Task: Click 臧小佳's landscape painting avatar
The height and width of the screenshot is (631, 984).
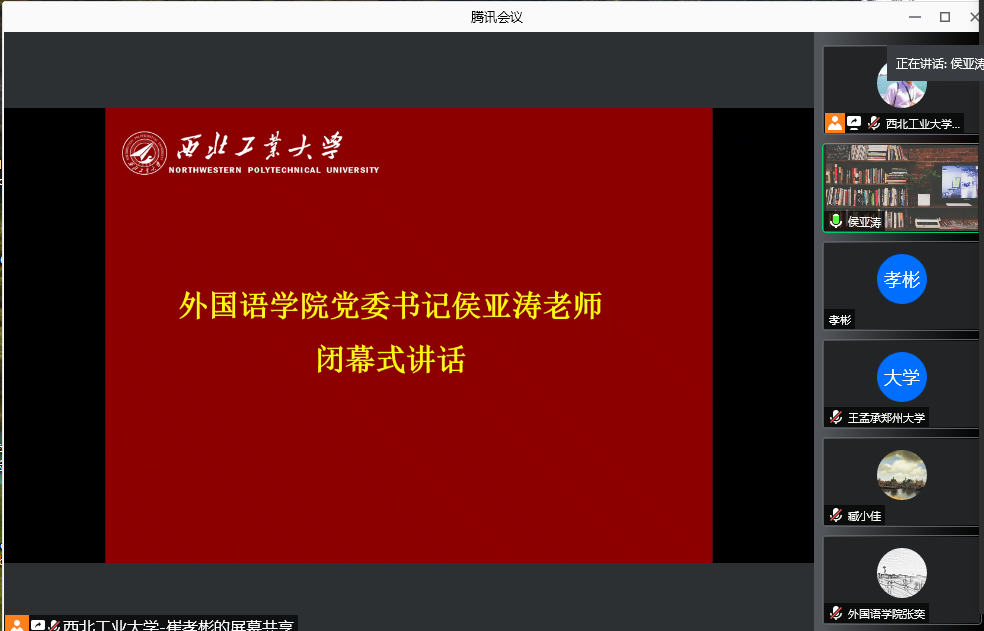Action: (x=901, y=475)
